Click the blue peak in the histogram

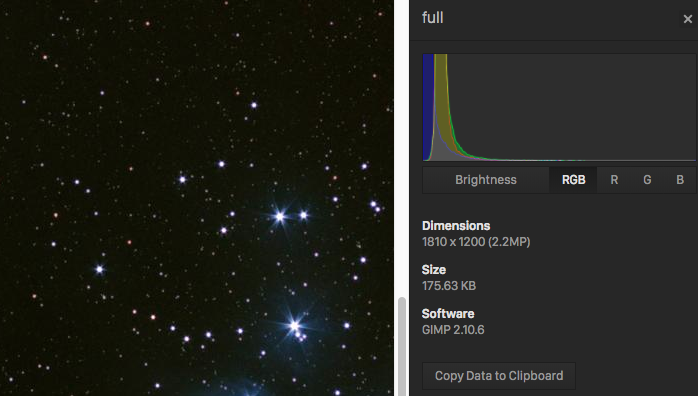pos(428,107)
